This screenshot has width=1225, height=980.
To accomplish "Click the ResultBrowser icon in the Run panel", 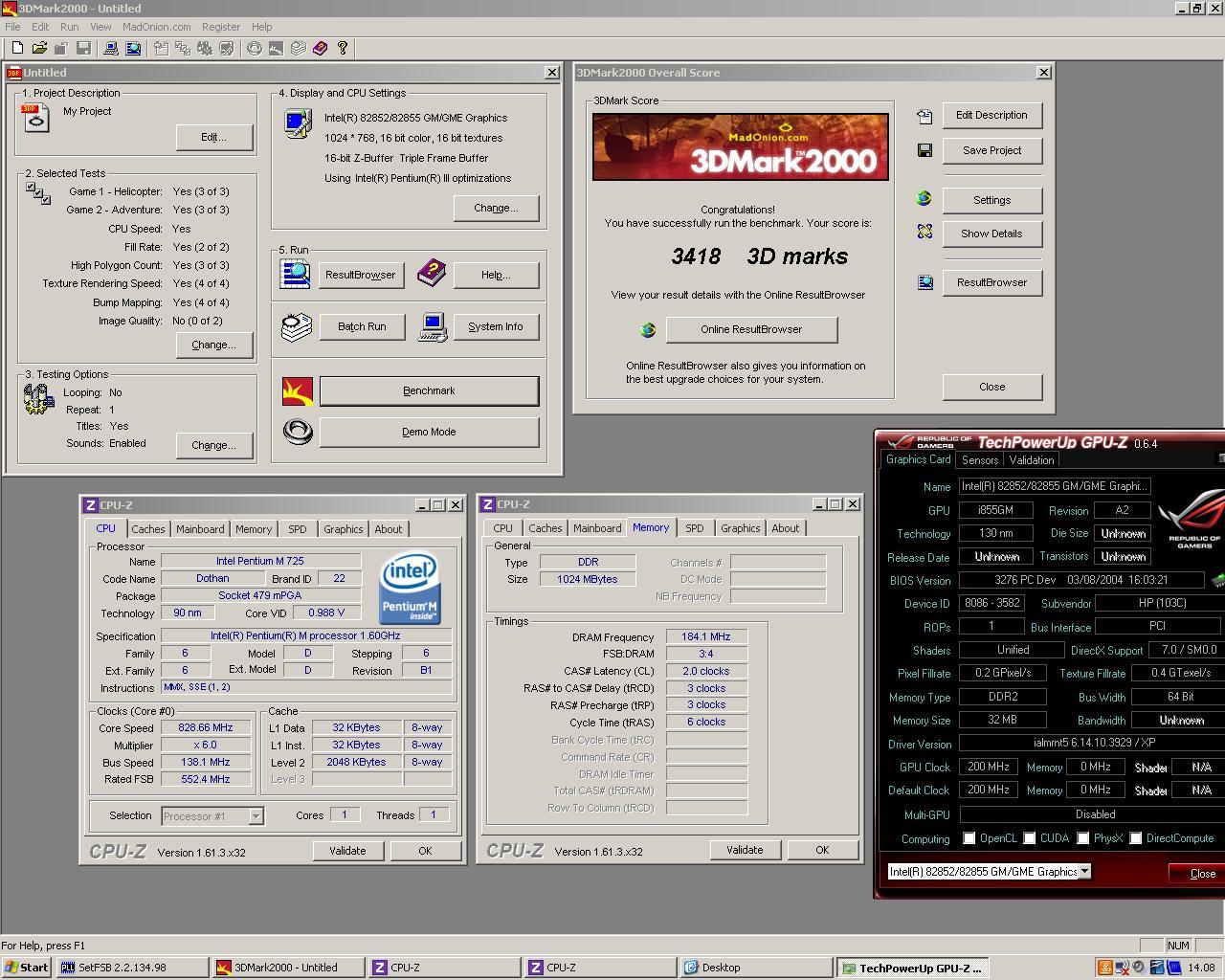I will point(295,274).
